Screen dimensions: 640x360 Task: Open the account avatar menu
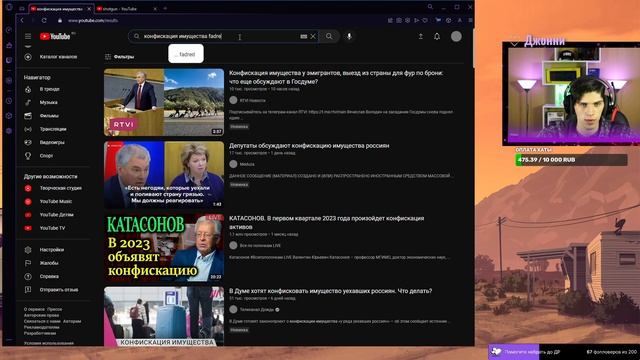click(456, 36)
